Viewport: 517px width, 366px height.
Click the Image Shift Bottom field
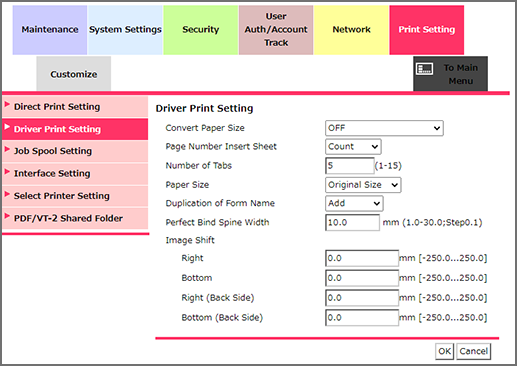pyautogui.click(x=362, y=278)
